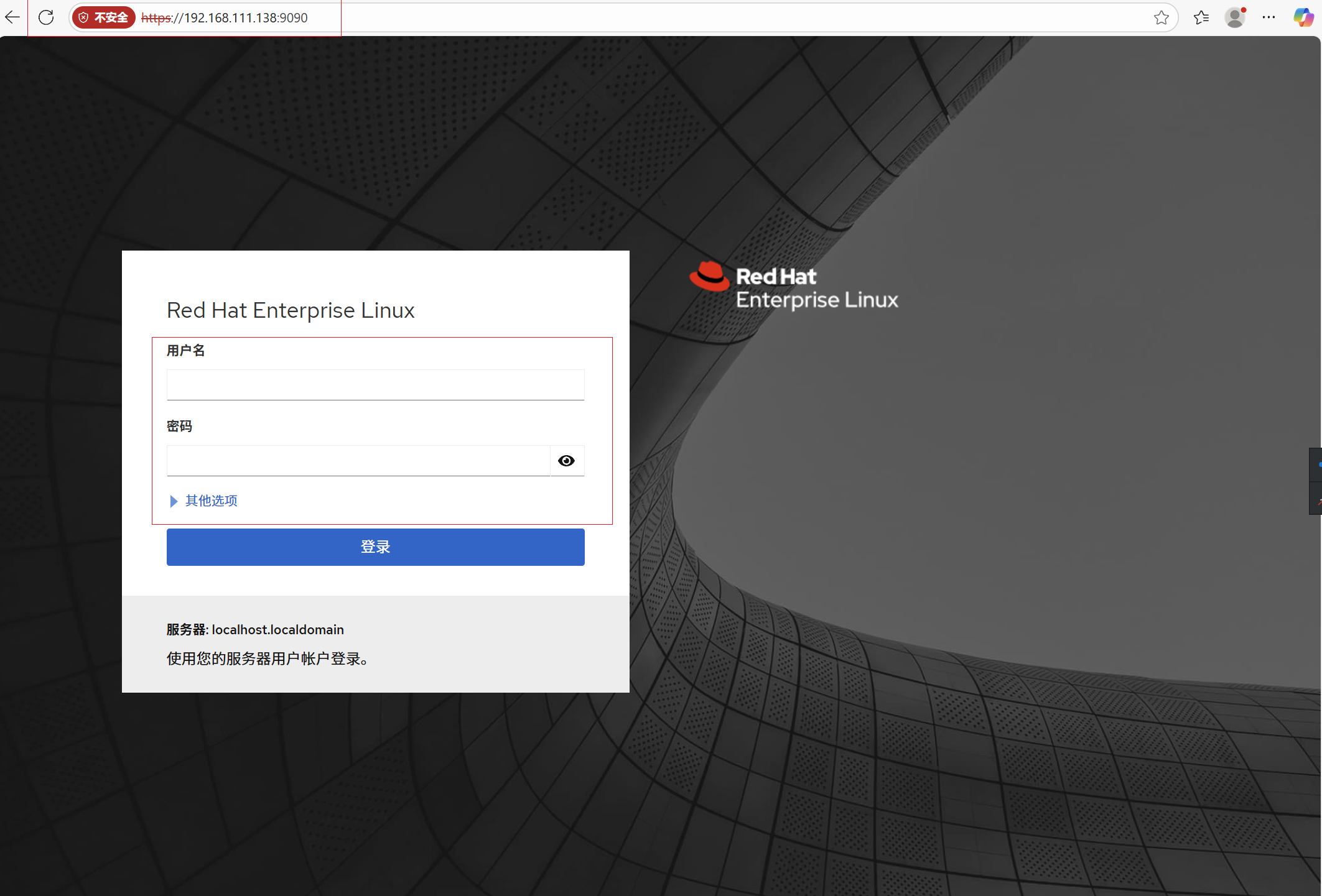Open the 其他选项 other options link
1322x896 pixels.
(x=212, y=501)
